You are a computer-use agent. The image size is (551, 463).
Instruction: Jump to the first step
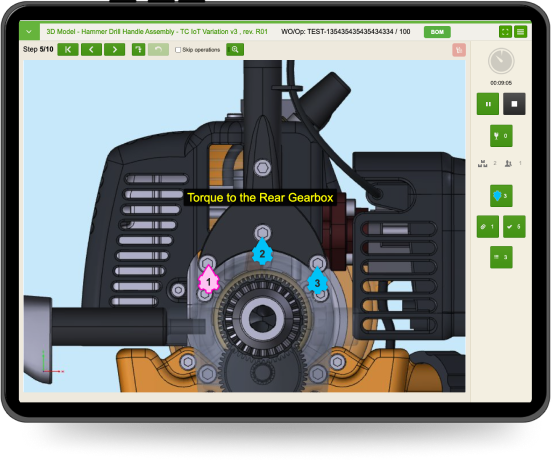[68, 50]
